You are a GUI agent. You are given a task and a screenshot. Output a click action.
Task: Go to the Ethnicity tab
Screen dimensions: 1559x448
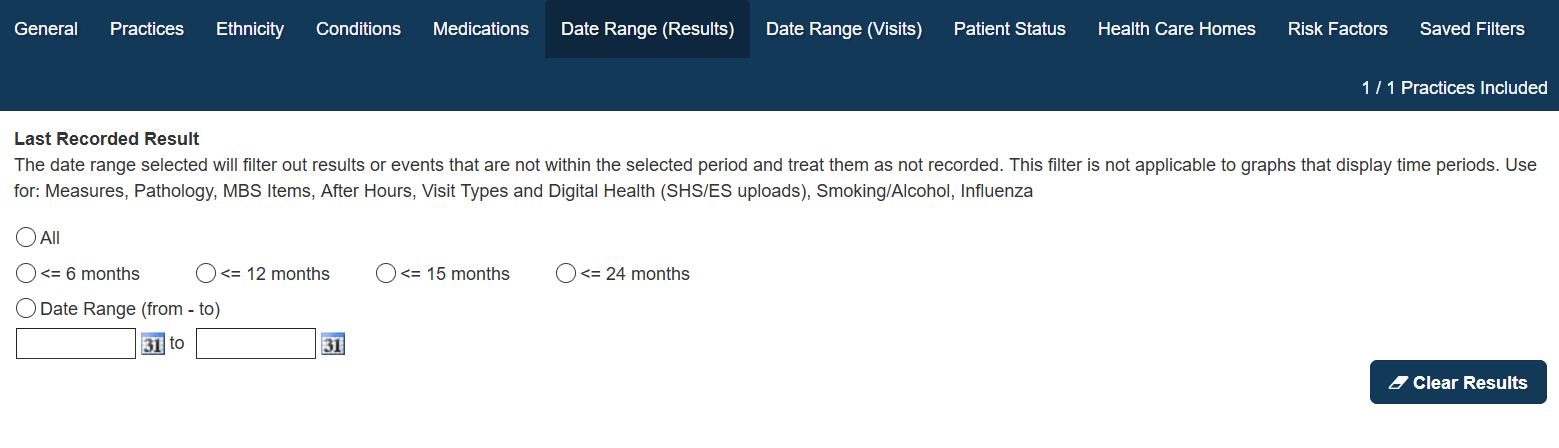[x=250, y=29]
